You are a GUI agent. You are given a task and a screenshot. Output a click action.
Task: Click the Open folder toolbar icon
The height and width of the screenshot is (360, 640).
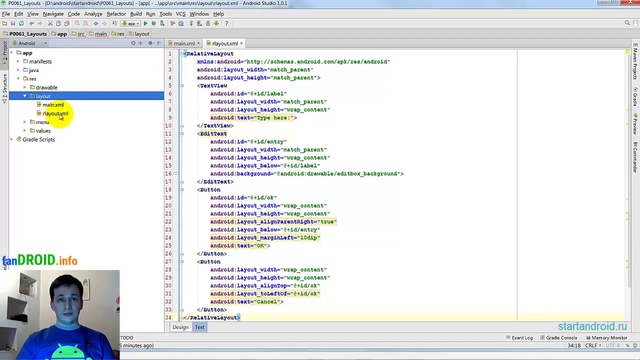4,24
